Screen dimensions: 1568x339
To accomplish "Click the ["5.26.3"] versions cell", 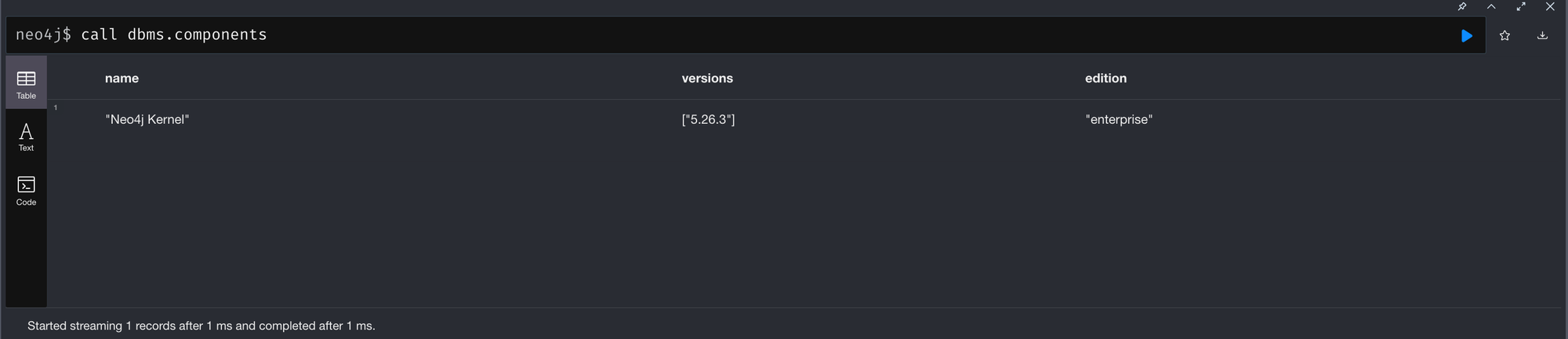I will (x=708, y=119).
